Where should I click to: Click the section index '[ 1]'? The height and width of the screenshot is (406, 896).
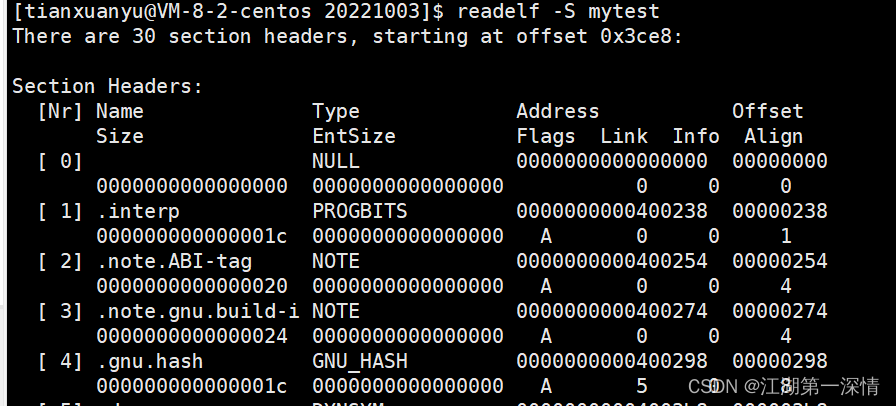pos(60,212)
